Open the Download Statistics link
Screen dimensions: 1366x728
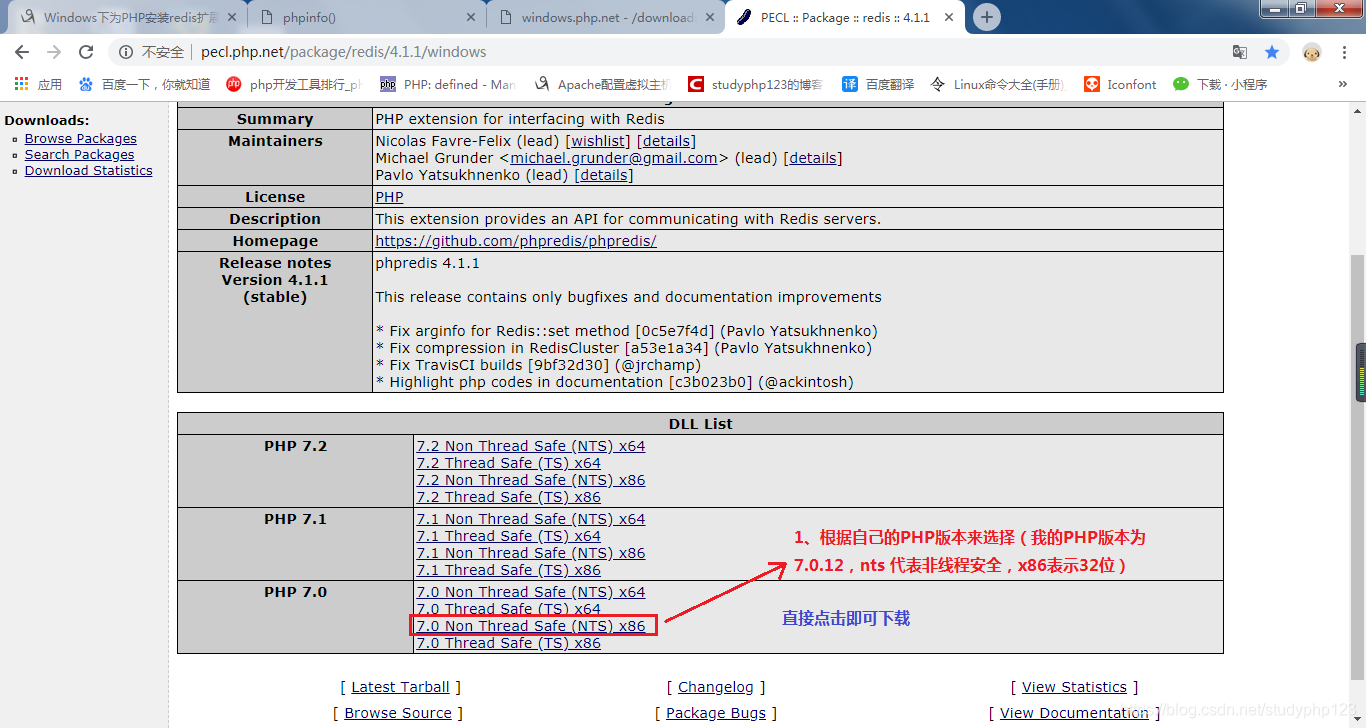89,171
